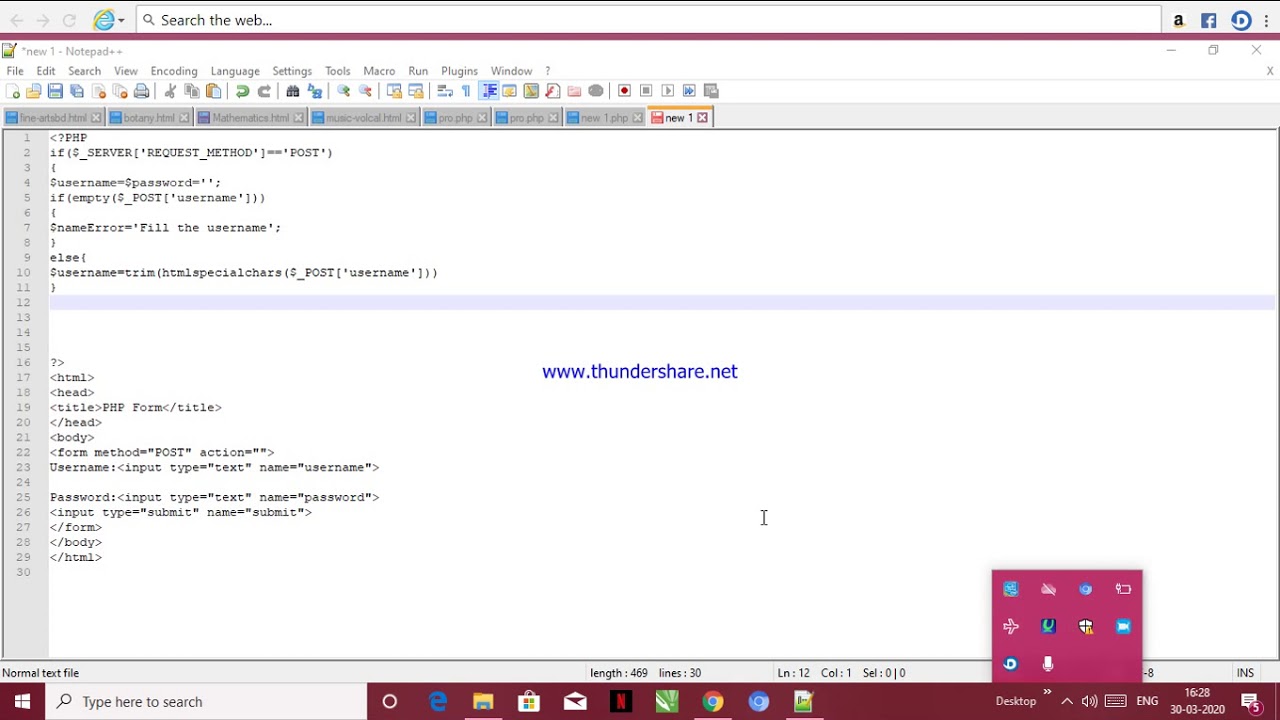The width and height of the screenshot is (1280, 720).
Task: Click the Open file folder icon
Action: pos(34,91)
